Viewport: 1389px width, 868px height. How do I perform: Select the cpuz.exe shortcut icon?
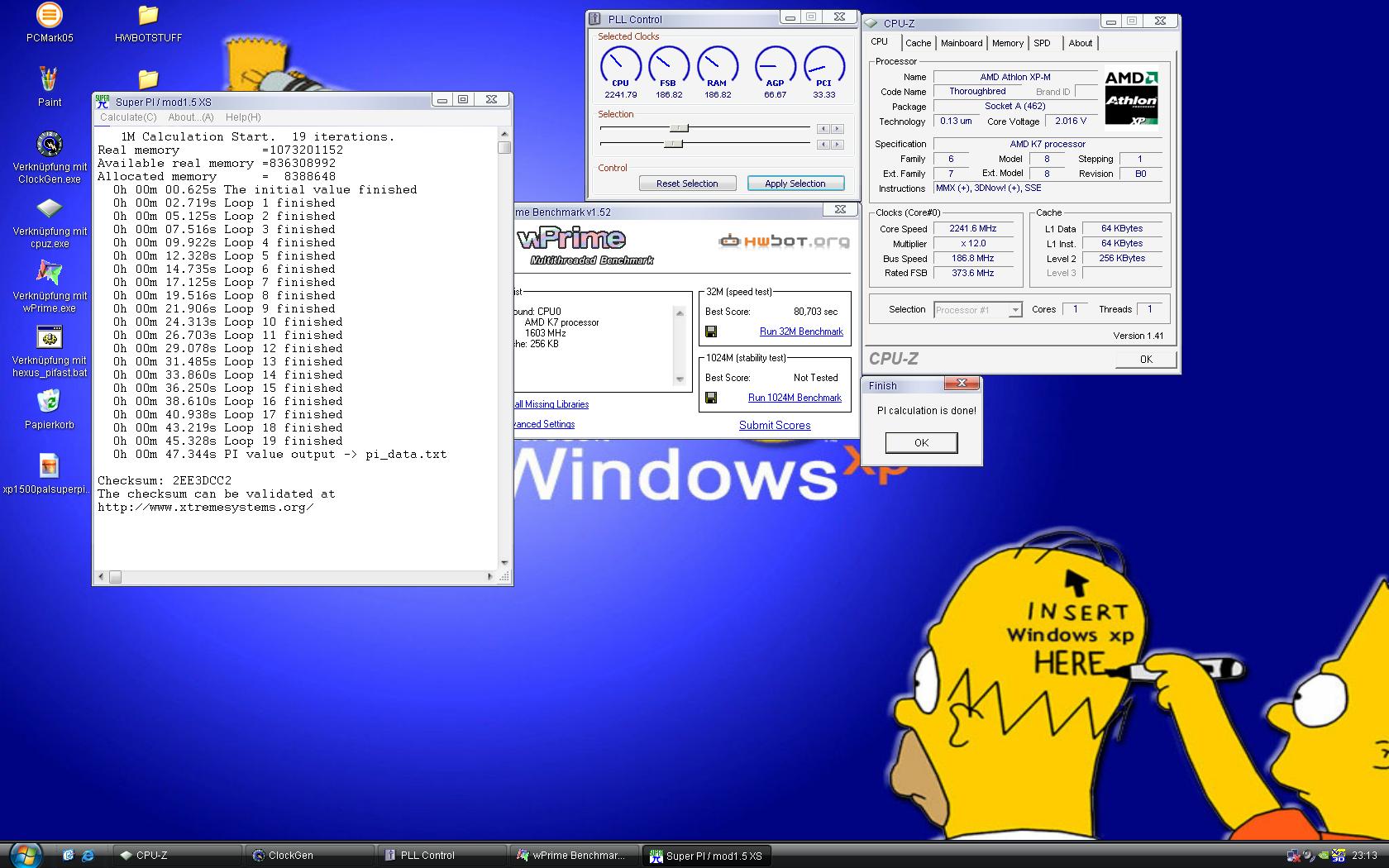[50, 208]
